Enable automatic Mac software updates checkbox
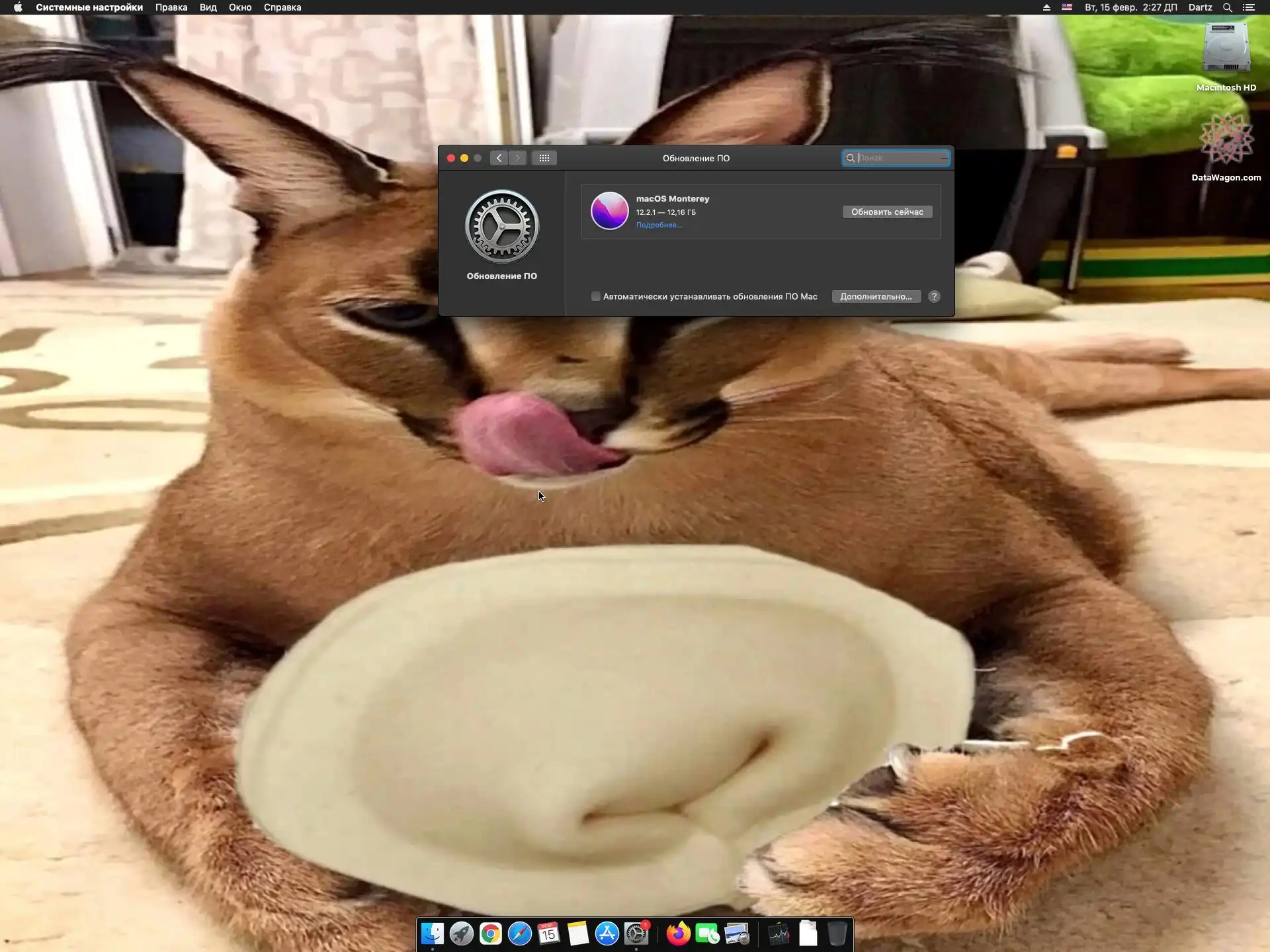The image size is (1270, 952). point(595,296)
